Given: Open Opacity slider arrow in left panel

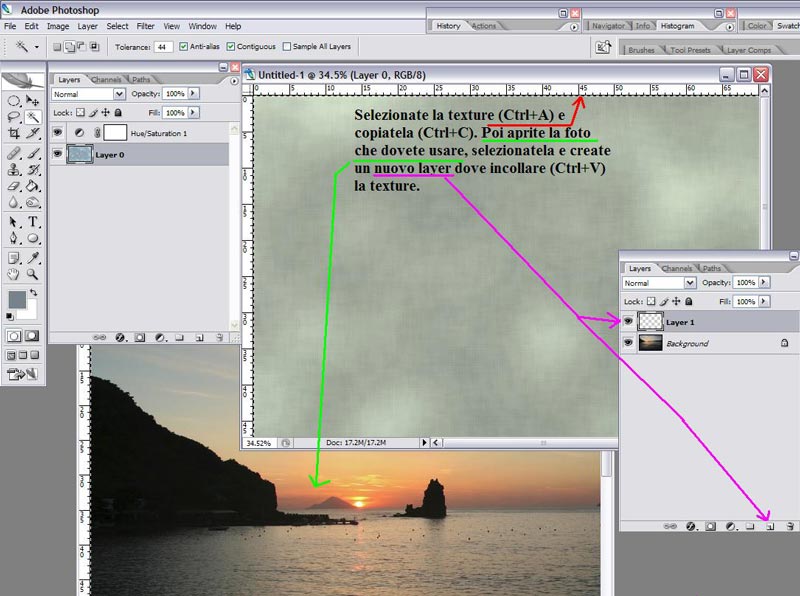Looking at the screenshot, I should (193, 93).
